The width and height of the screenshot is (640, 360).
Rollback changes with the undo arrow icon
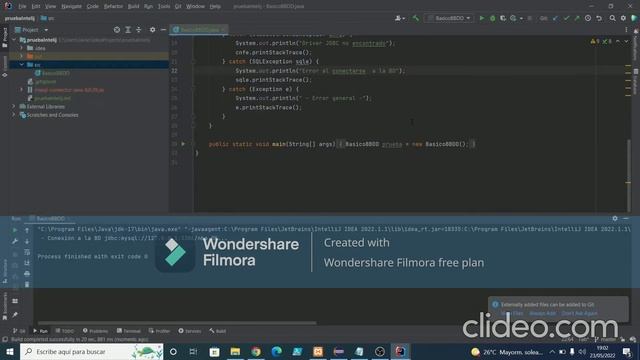click(x=599, y=18)
